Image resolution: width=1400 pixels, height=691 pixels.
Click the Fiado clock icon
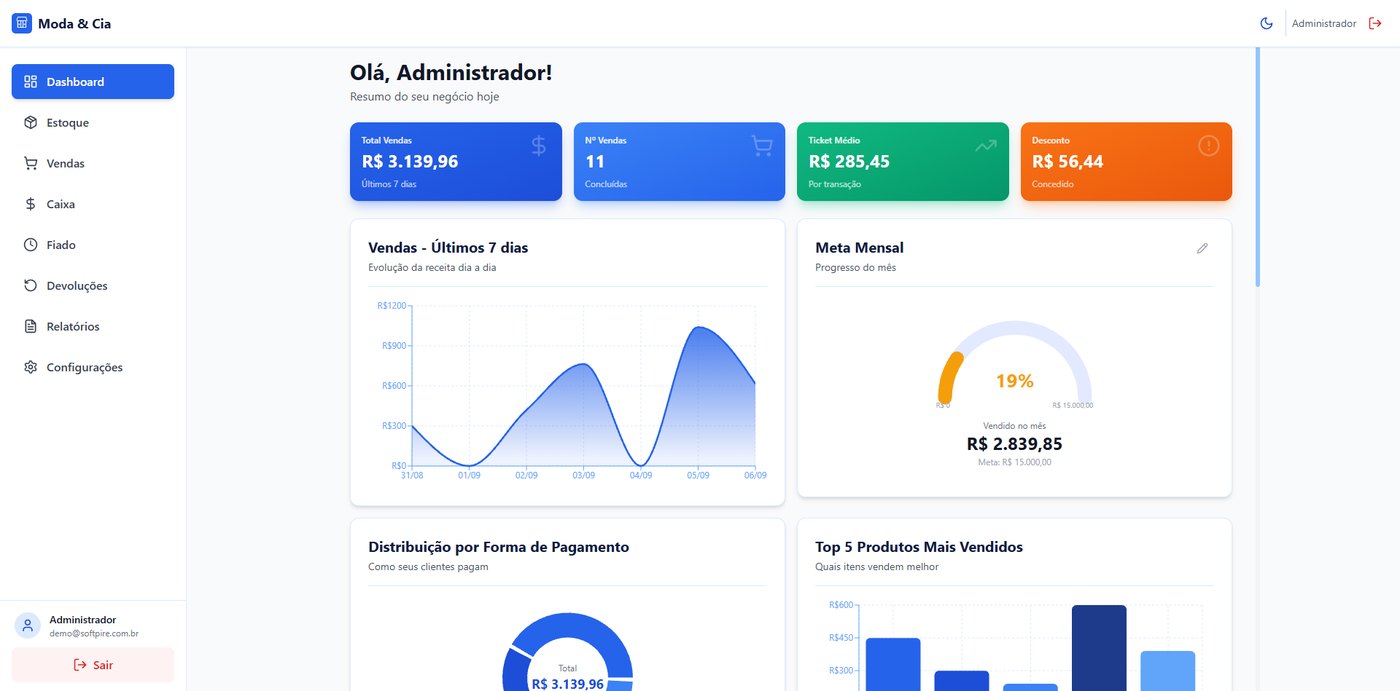pos(30,245)
